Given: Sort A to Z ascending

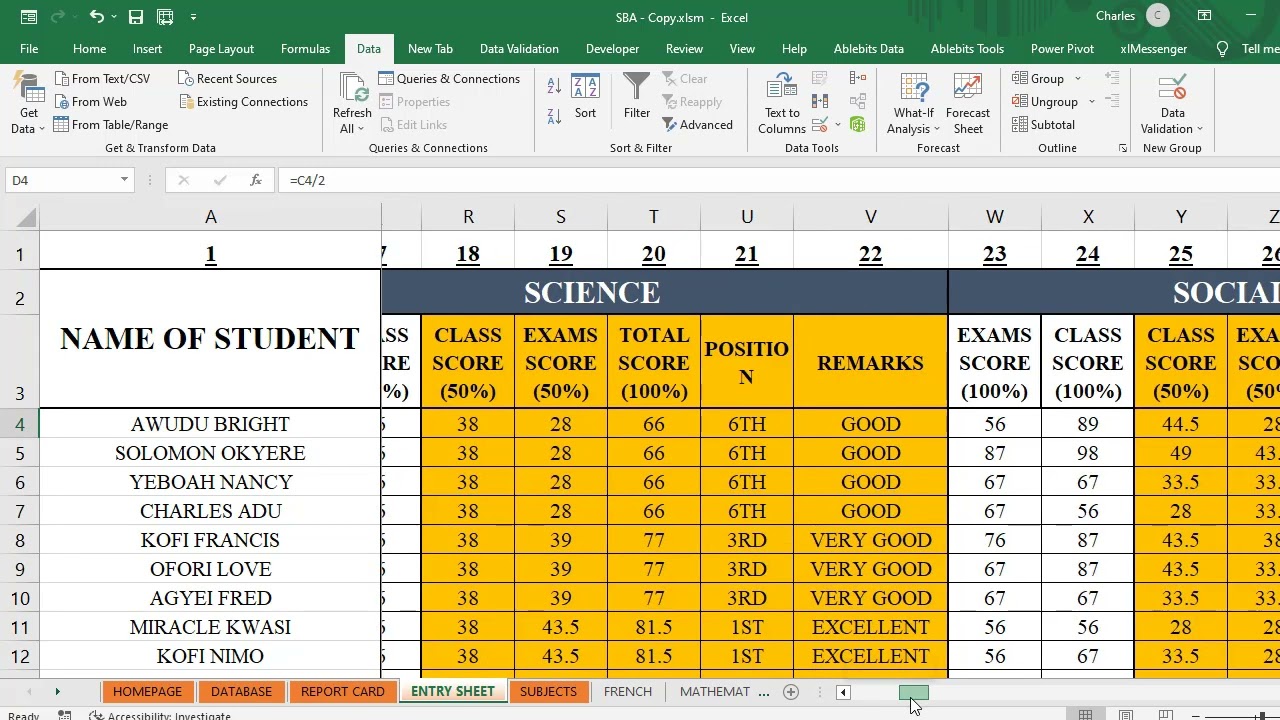Looking at the screenshot, I should [554, 87].
